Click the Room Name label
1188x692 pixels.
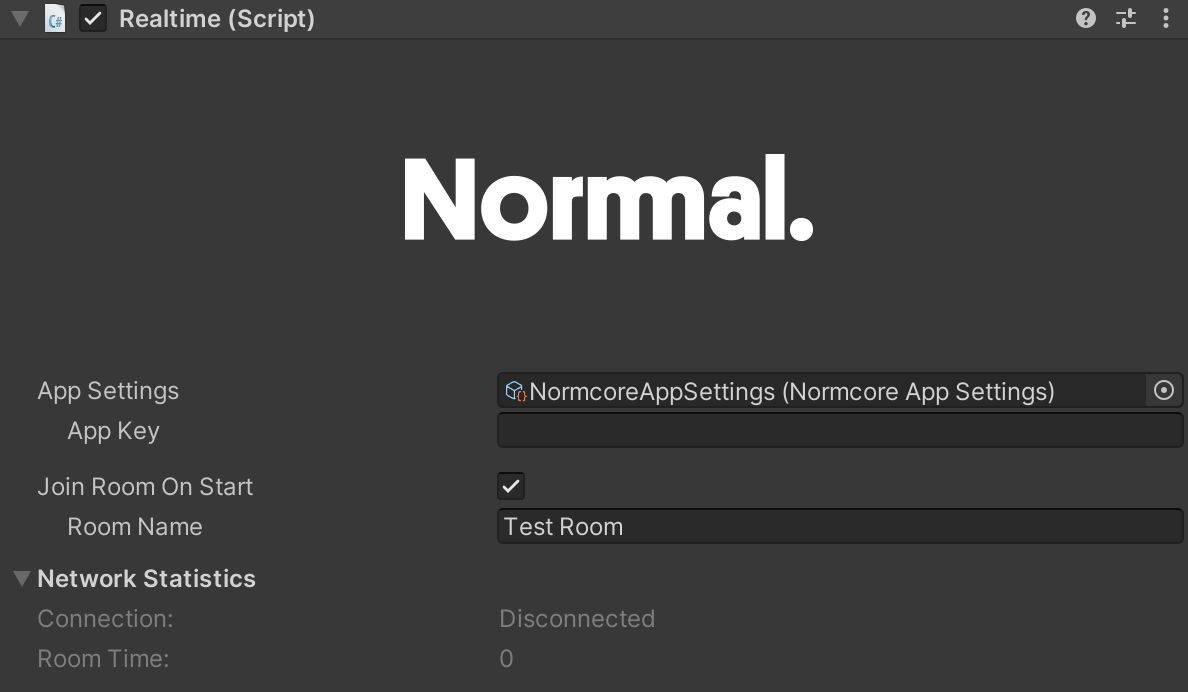135,527
